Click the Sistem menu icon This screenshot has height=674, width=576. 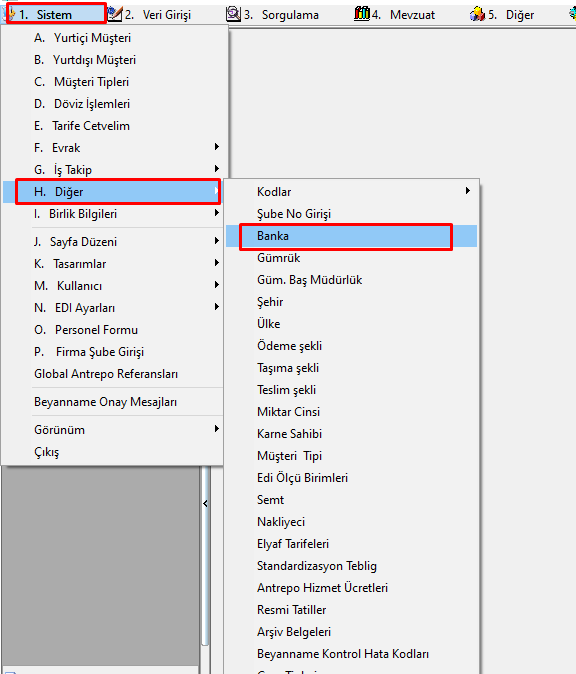coord(11,14)
